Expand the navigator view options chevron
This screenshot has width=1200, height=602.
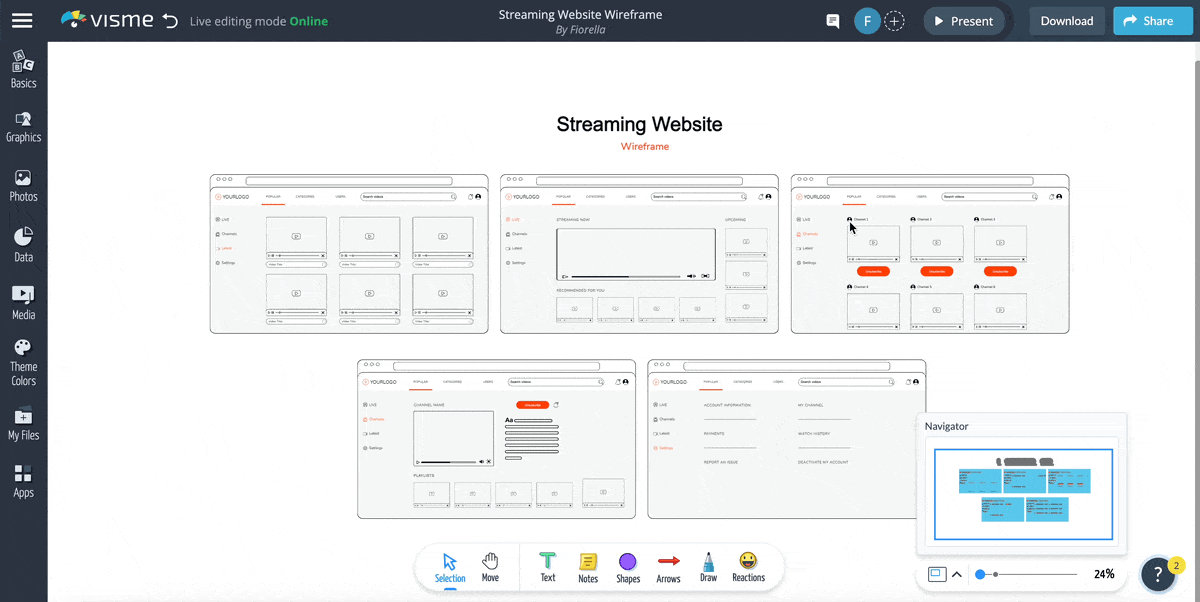click(x=955, y=573)
